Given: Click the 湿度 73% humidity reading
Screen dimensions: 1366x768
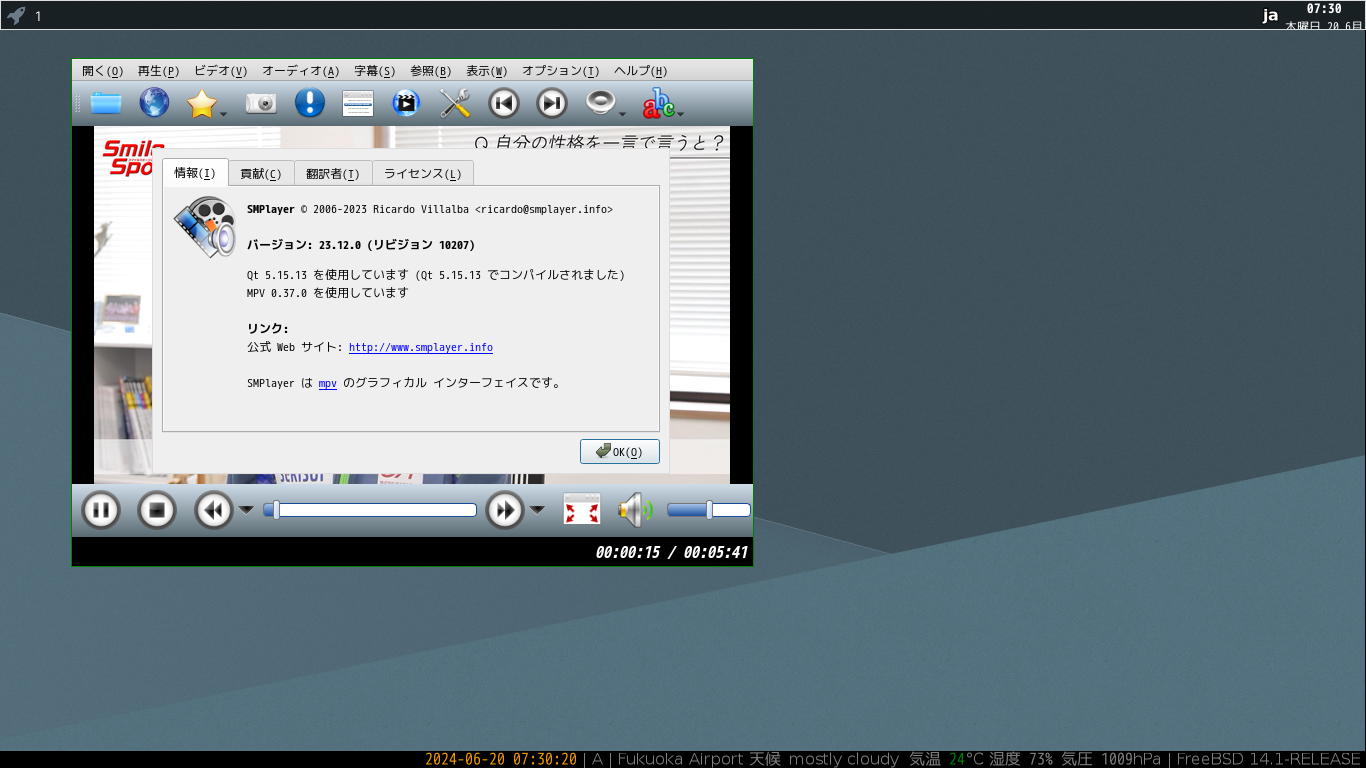Looking at the screenshot, I should pos(1019,759).
